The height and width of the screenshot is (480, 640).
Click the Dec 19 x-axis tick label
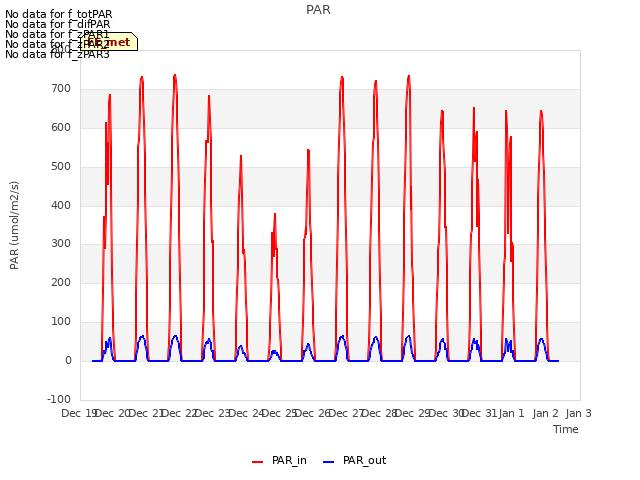pos(79,413)
